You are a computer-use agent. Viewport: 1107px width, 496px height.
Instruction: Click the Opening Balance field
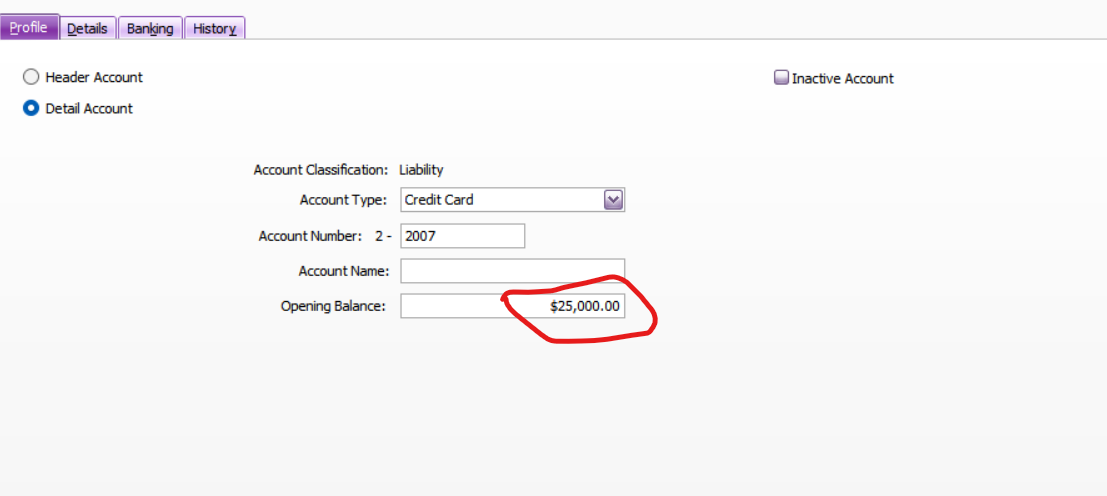tap(513, 306)
